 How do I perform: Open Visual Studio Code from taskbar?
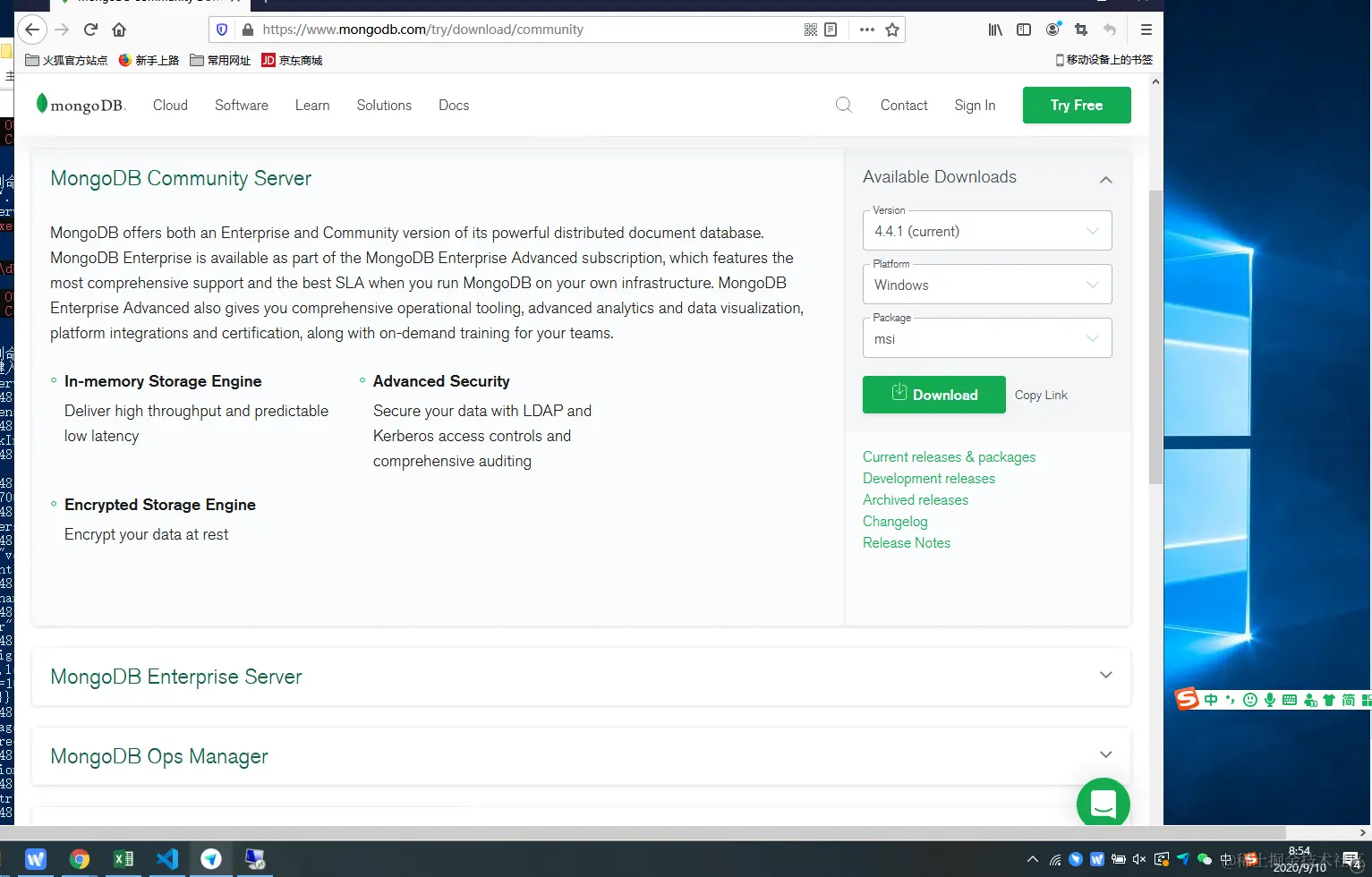[167, 859]
